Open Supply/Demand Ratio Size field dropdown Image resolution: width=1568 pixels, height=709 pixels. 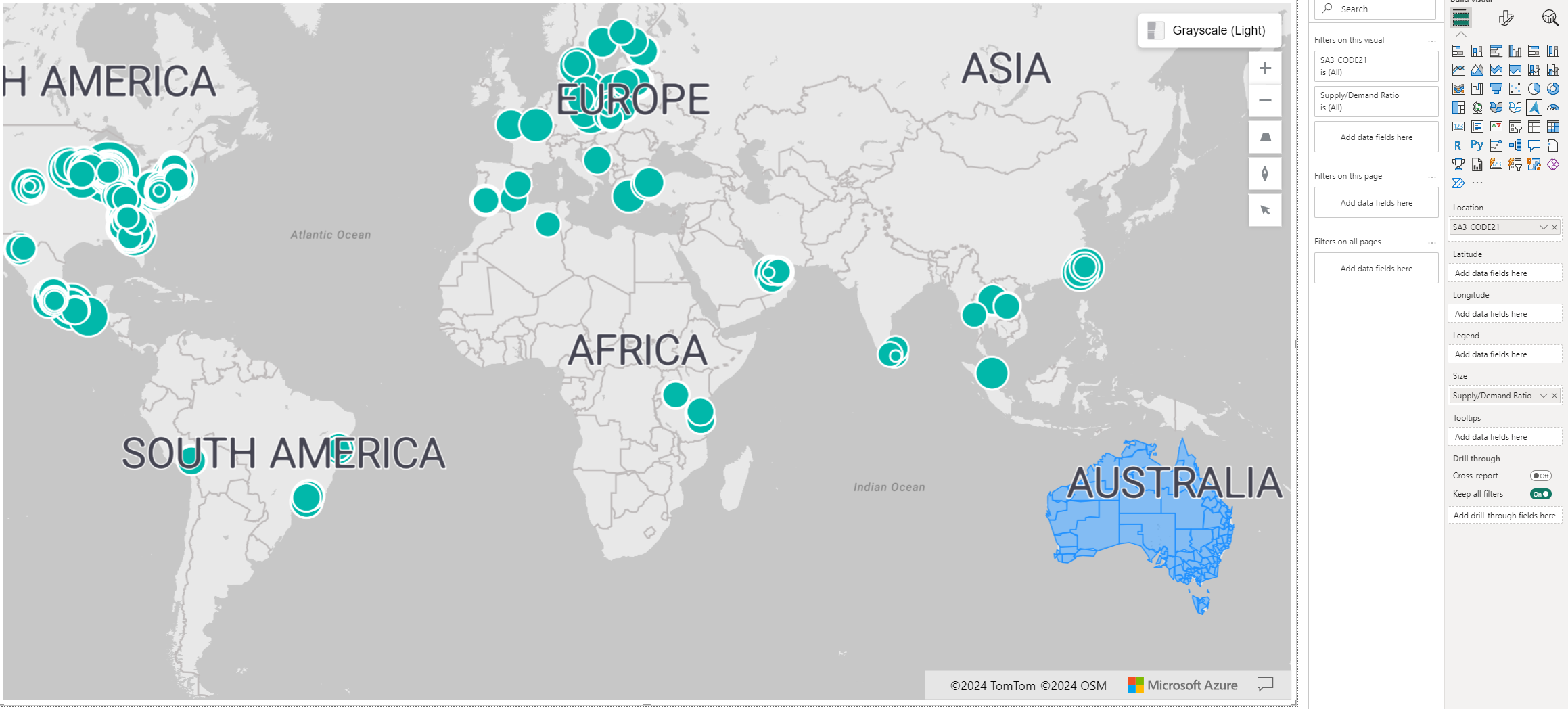tap(1544, 396)
